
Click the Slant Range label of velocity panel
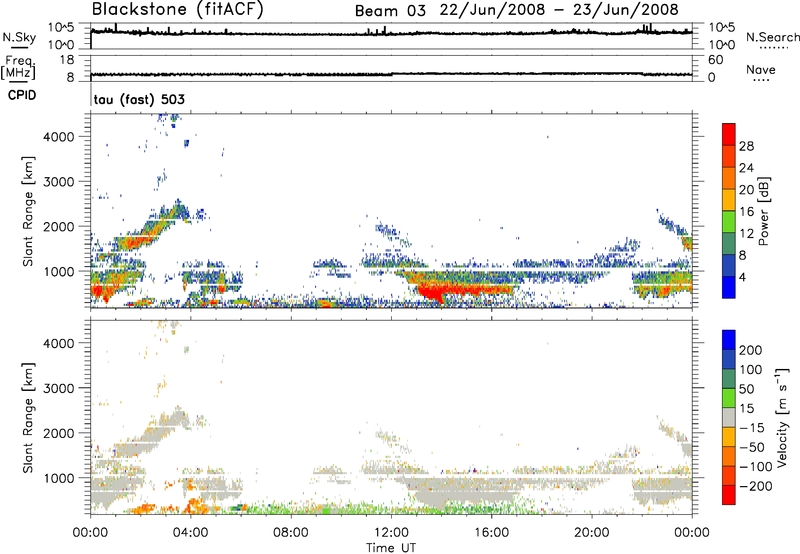pos(28,418)
